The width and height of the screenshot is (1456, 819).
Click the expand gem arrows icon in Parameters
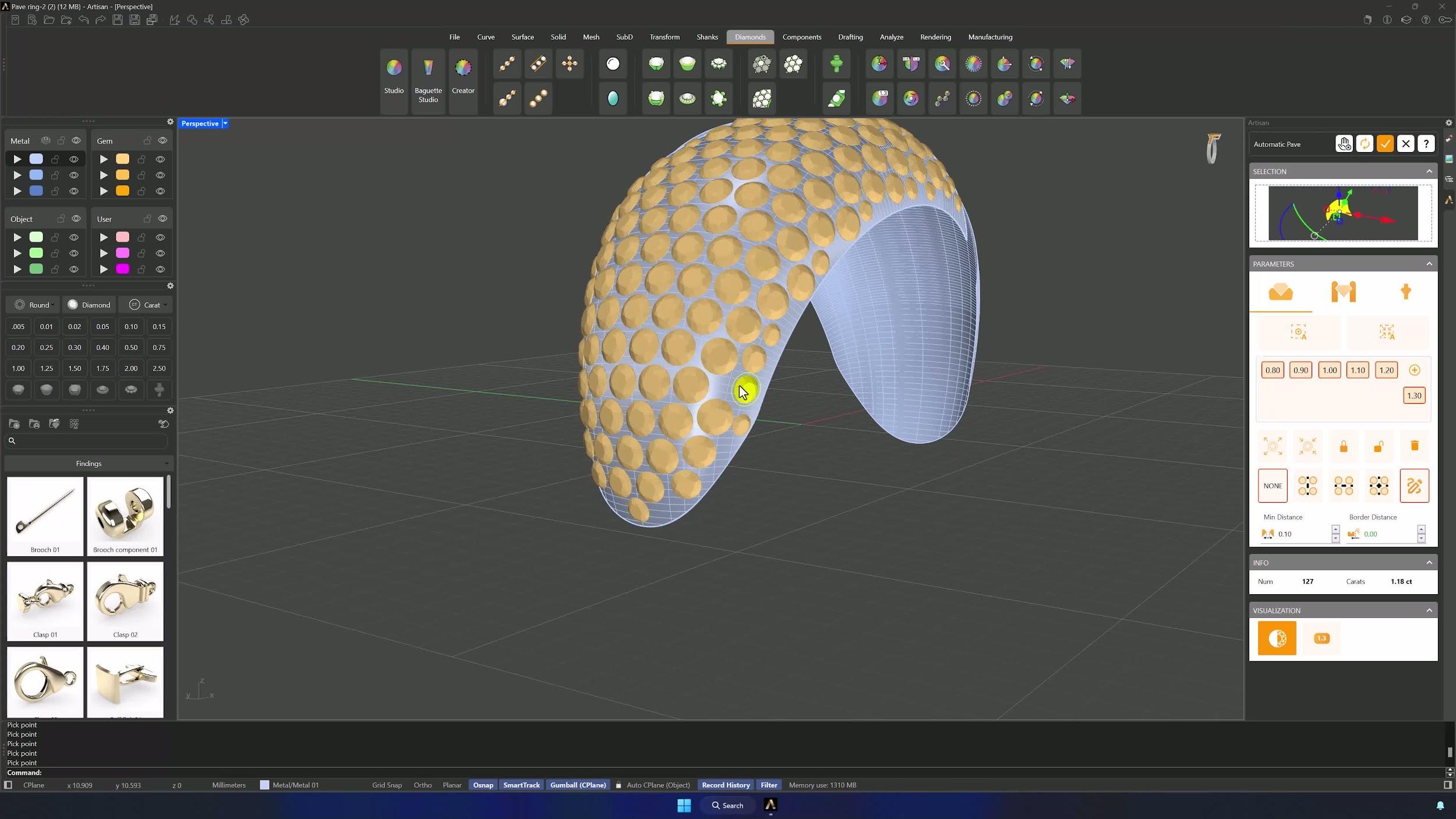point(1273,446)
